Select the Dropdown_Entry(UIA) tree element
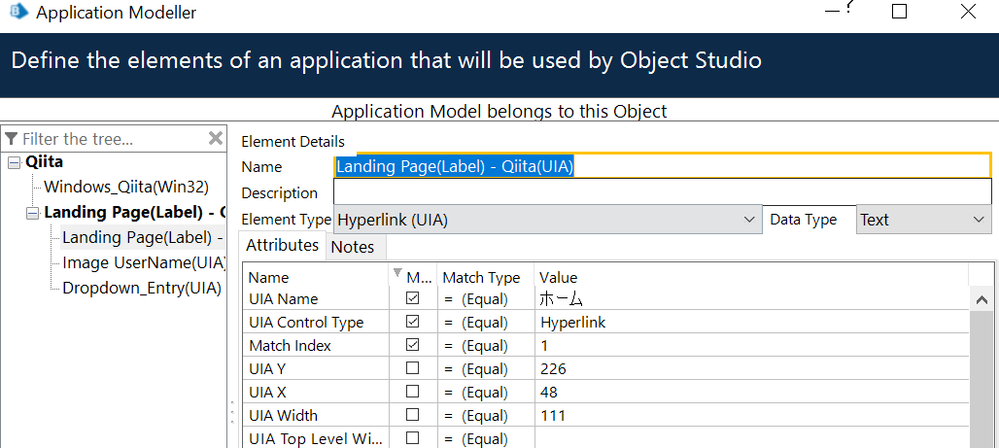 pos(141,288)
